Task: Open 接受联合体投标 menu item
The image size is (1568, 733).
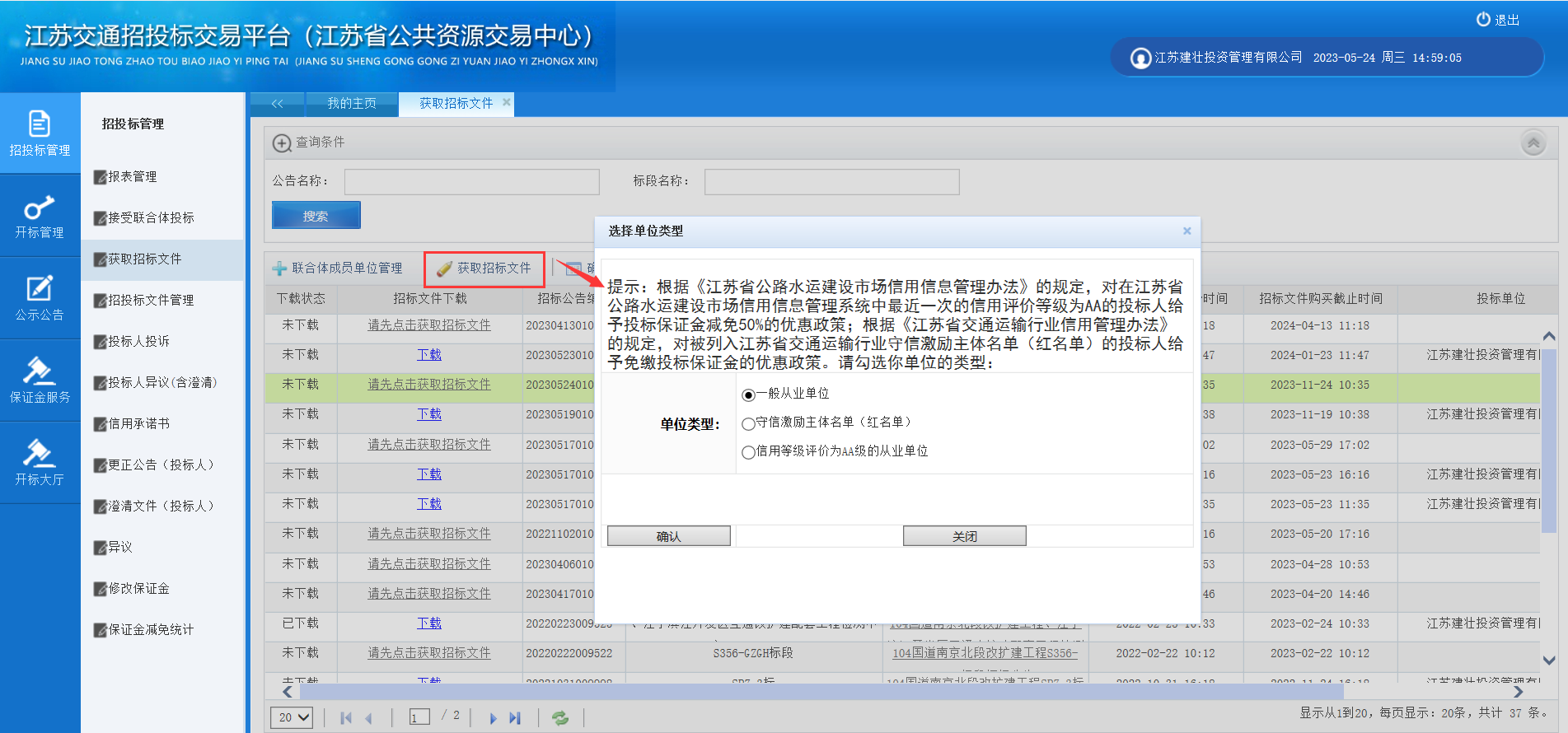Action: coord(144,217)
